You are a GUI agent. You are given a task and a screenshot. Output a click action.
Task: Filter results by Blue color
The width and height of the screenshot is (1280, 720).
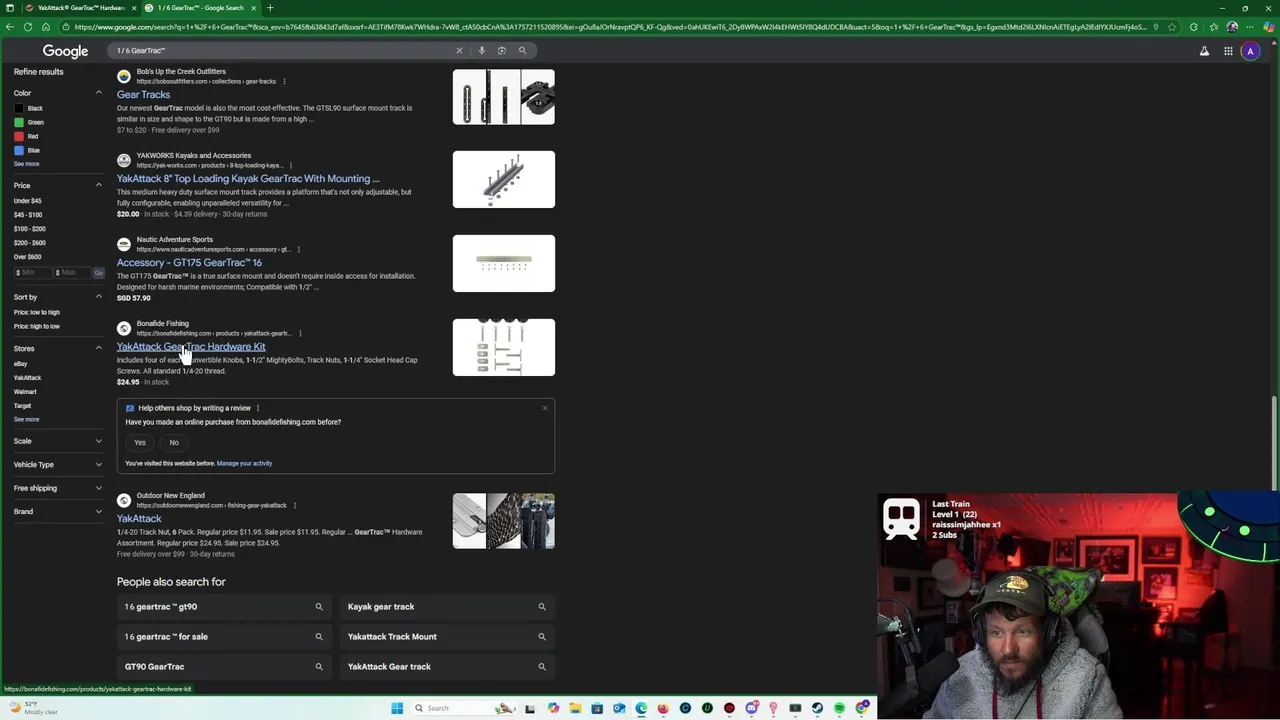pyautogui.click(x=28, y=150)
